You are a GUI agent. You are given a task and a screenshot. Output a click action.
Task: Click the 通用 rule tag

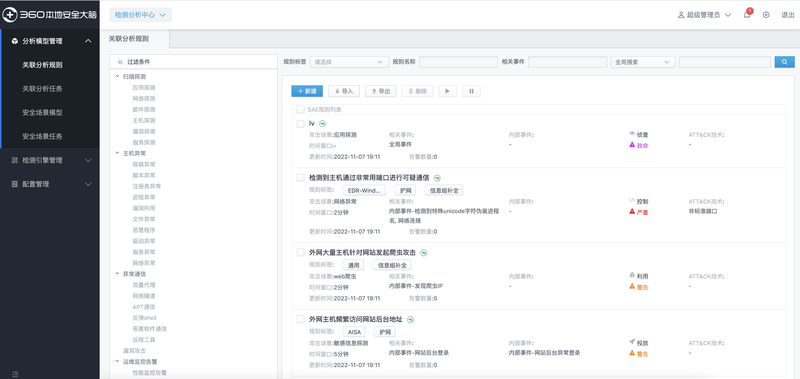(354, 265)
